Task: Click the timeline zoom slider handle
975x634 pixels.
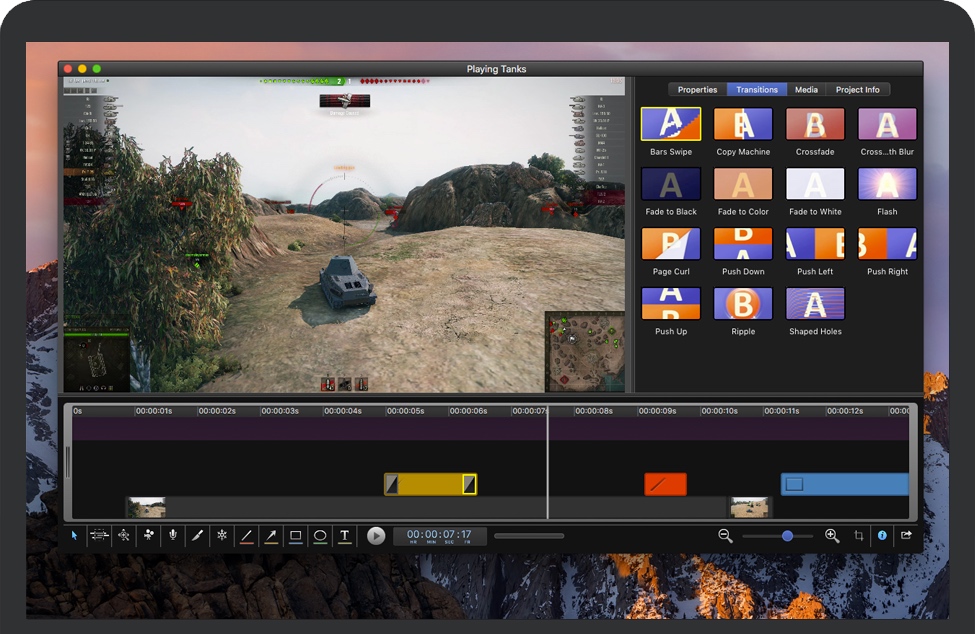Action: [x=787, y=536]
